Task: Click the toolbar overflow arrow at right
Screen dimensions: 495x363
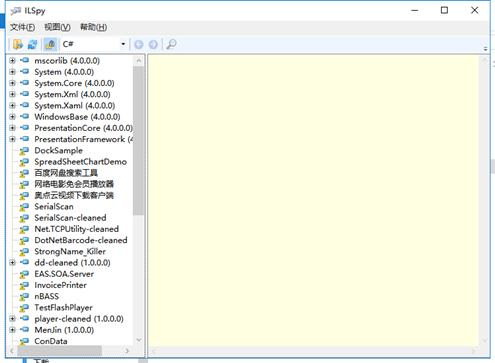Action: coord(485,49)
